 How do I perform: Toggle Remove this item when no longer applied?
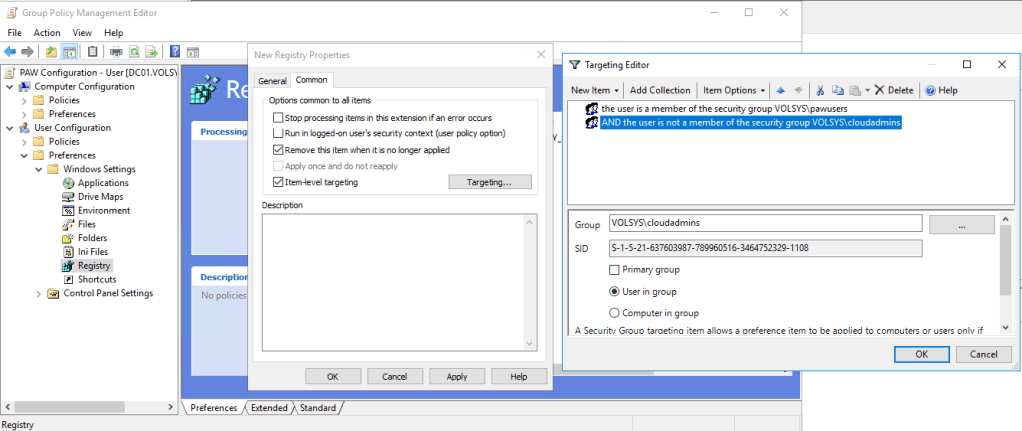(x=278, y=150)
